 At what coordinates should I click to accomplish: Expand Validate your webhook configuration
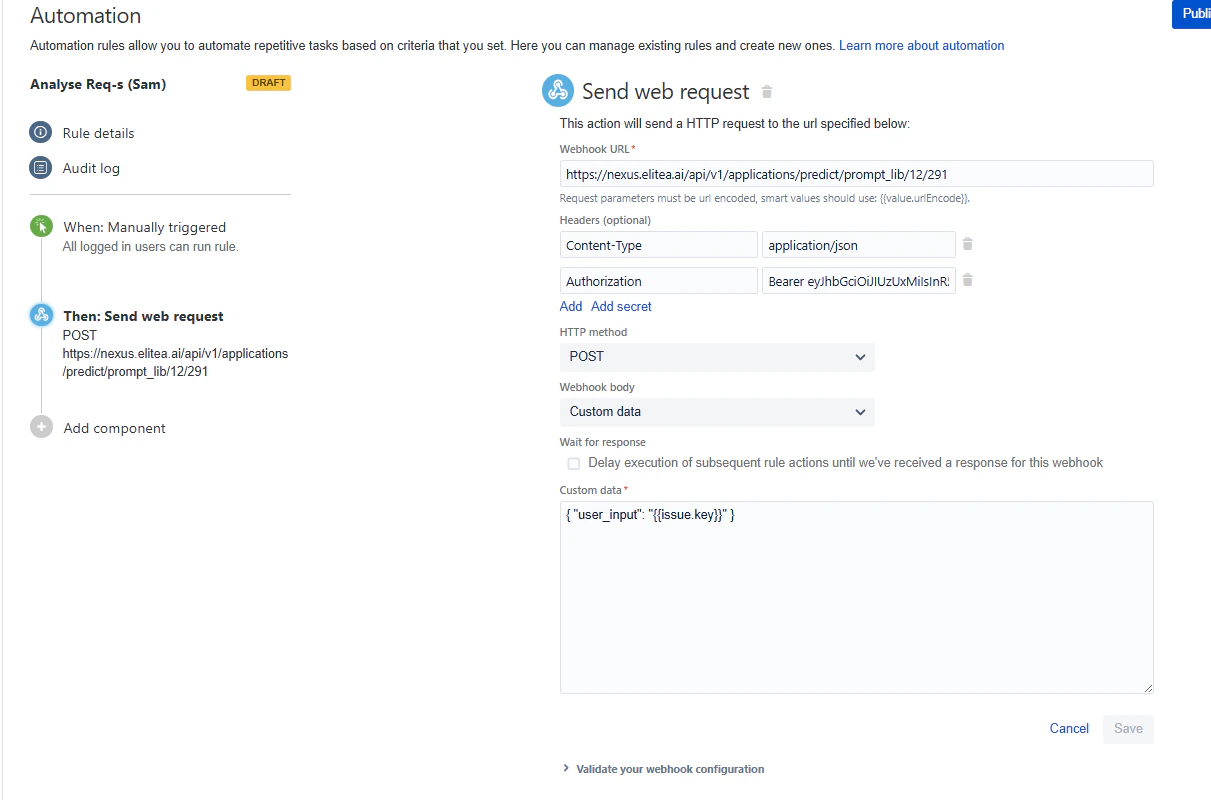(x=668, y=768)
